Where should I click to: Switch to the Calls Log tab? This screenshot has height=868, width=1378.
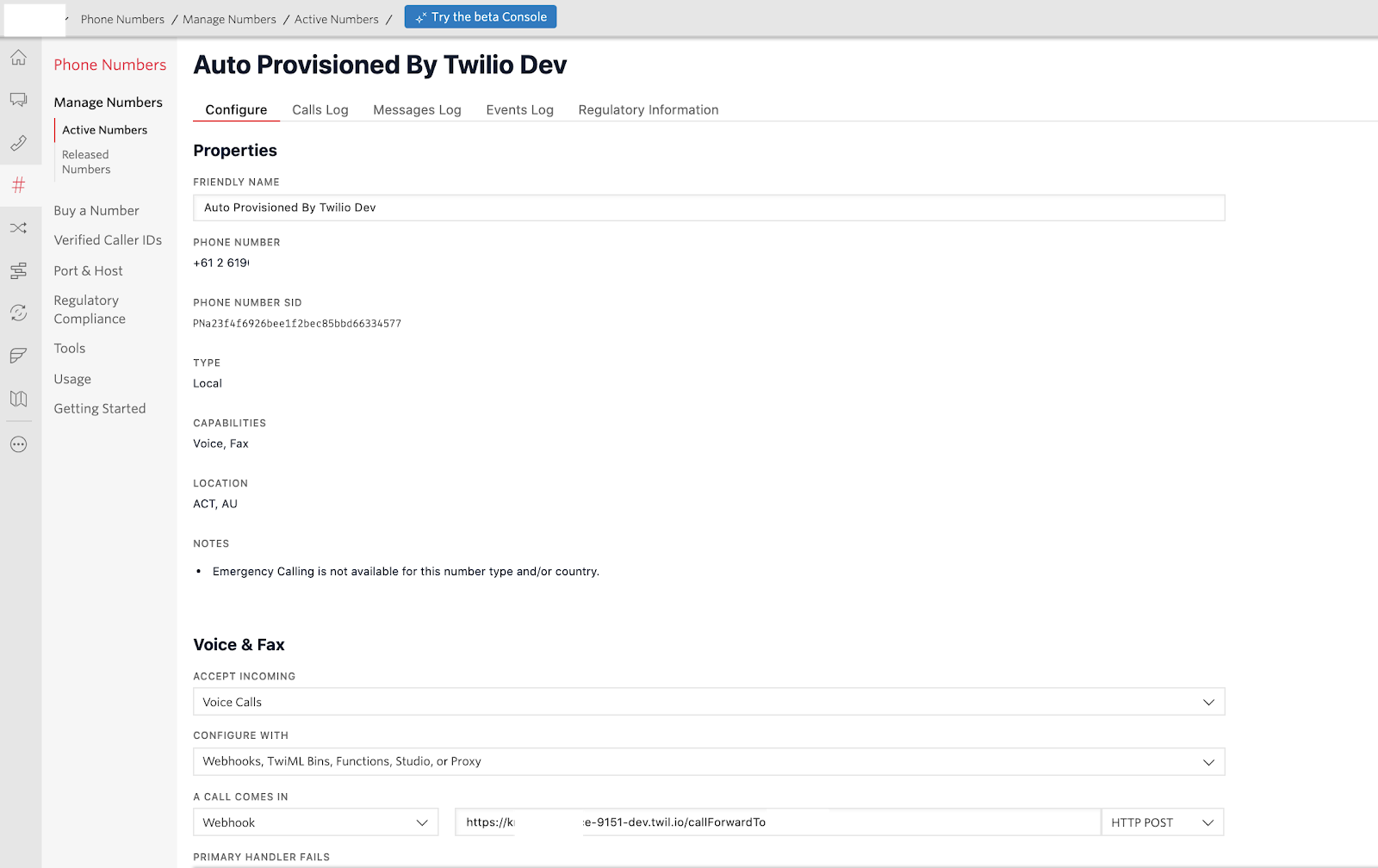pyautogui.click(x=320, y=109)
